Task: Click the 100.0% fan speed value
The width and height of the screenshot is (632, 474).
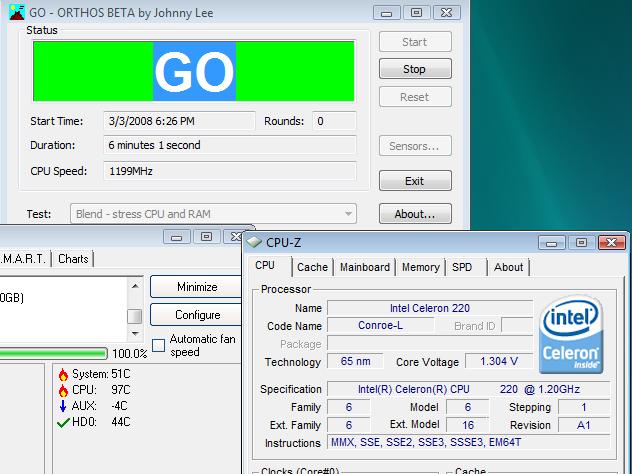Action: point(129,353)
